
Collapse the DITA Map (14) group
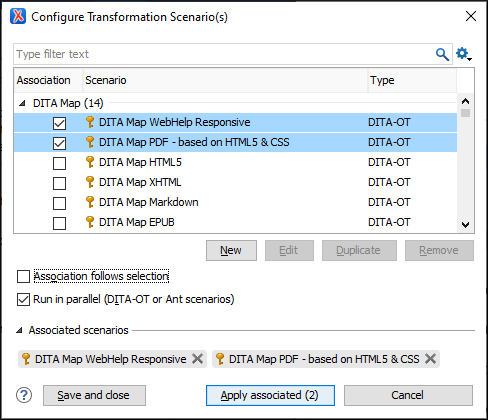[22, 103]
